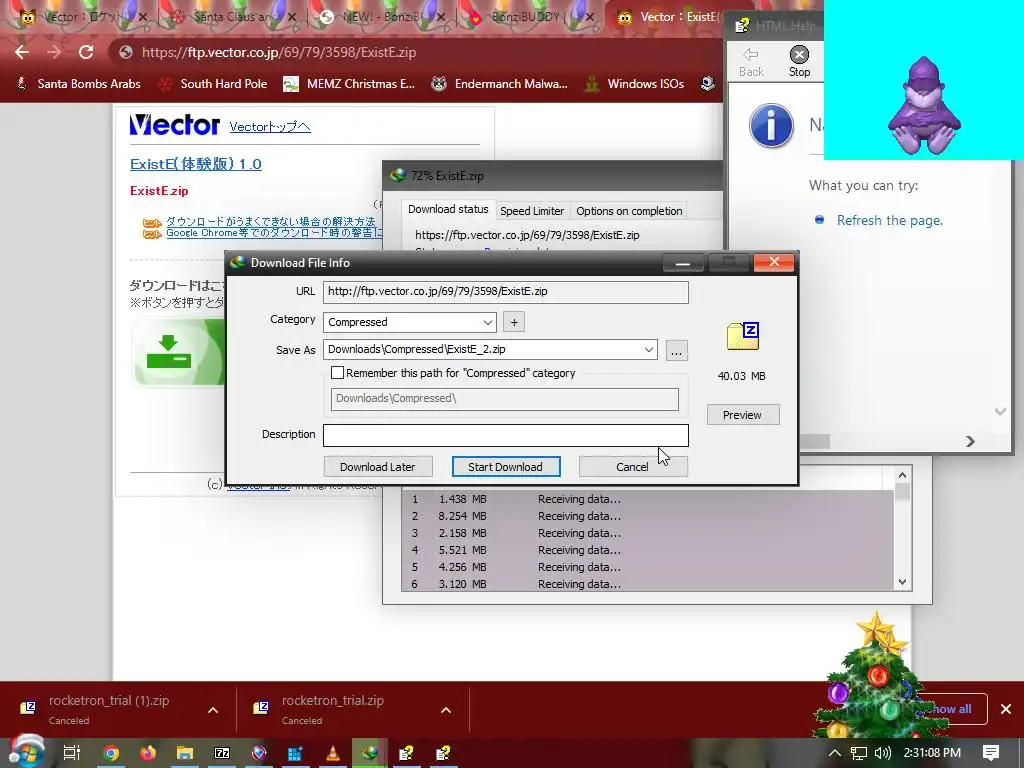
Task: Click the rocketron_trial.zip download item
Action: [333, 709]
